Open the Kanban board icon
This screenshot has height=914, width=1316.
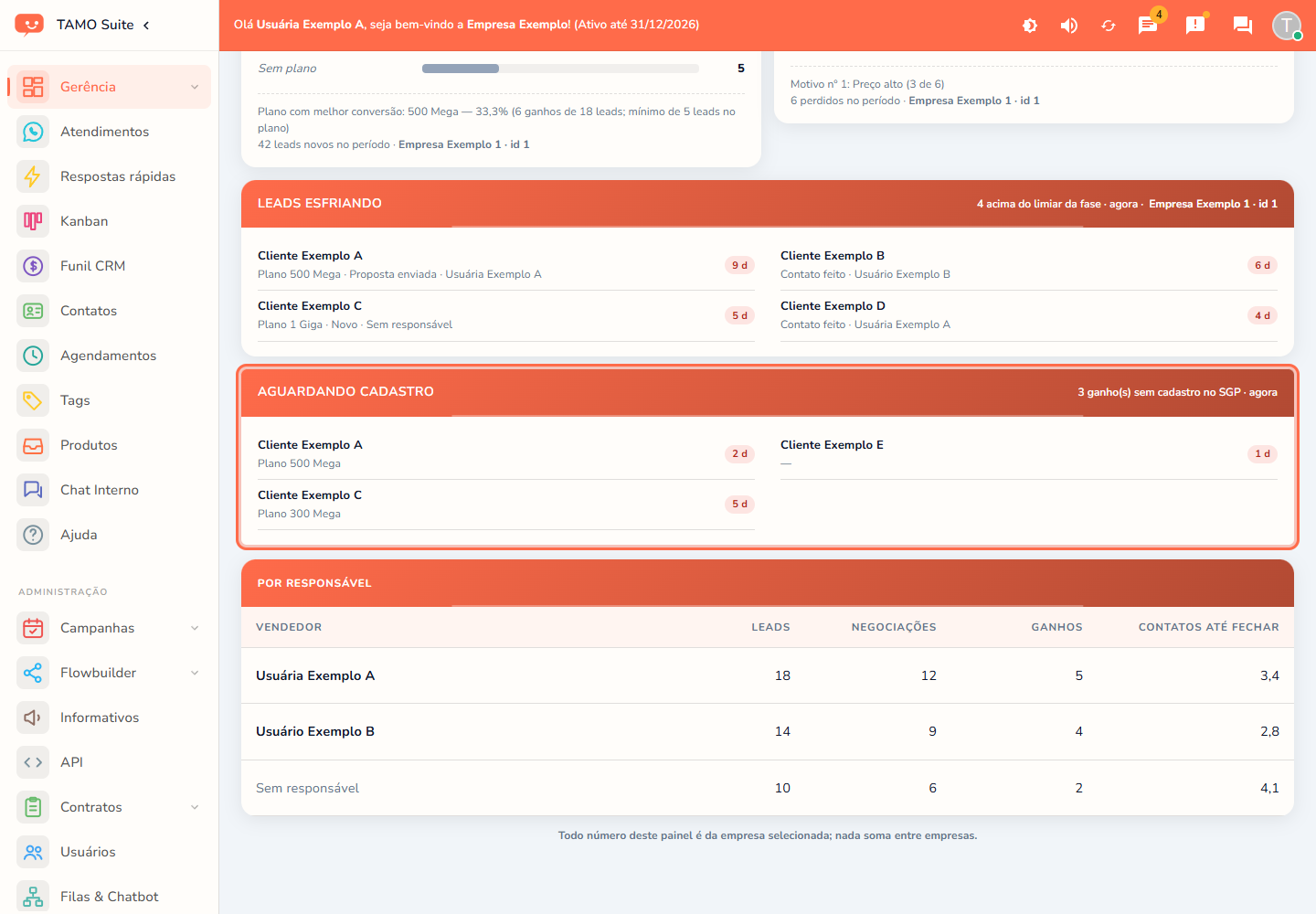(33, 221)
